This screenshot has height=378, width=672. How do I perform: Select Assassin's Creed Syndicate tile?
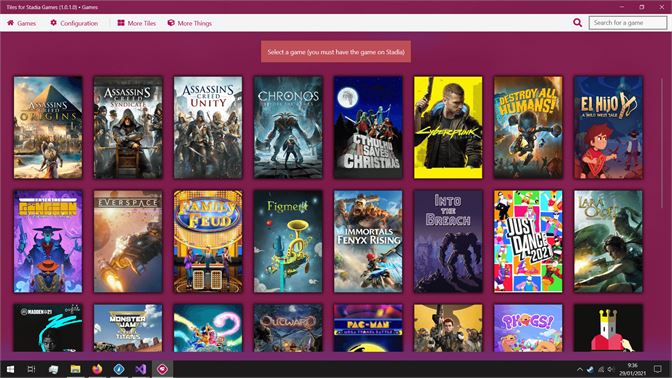[128, 127]
